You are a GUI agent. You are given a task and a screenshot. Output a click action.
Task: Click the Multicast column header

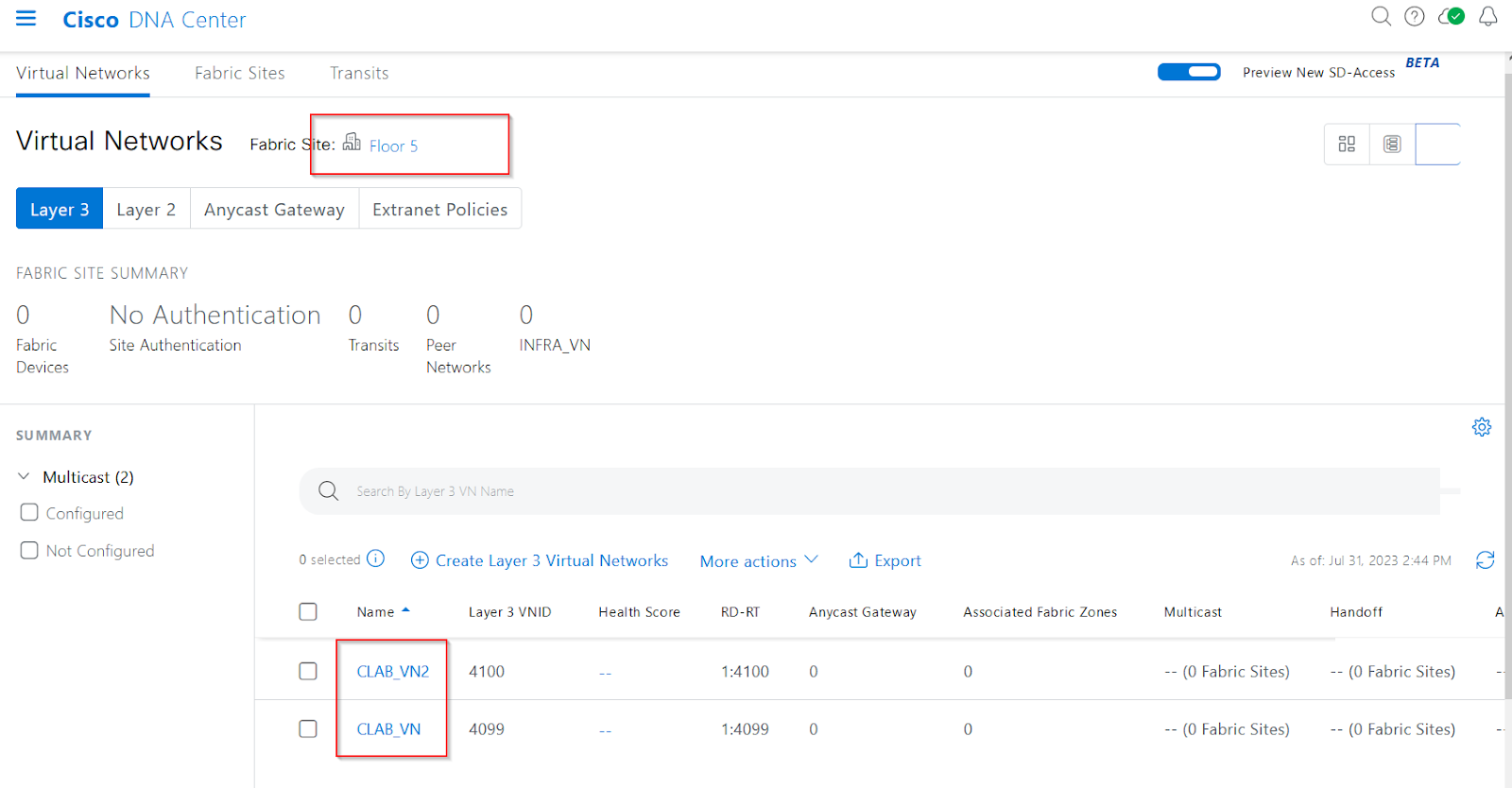pos(1193,611)
